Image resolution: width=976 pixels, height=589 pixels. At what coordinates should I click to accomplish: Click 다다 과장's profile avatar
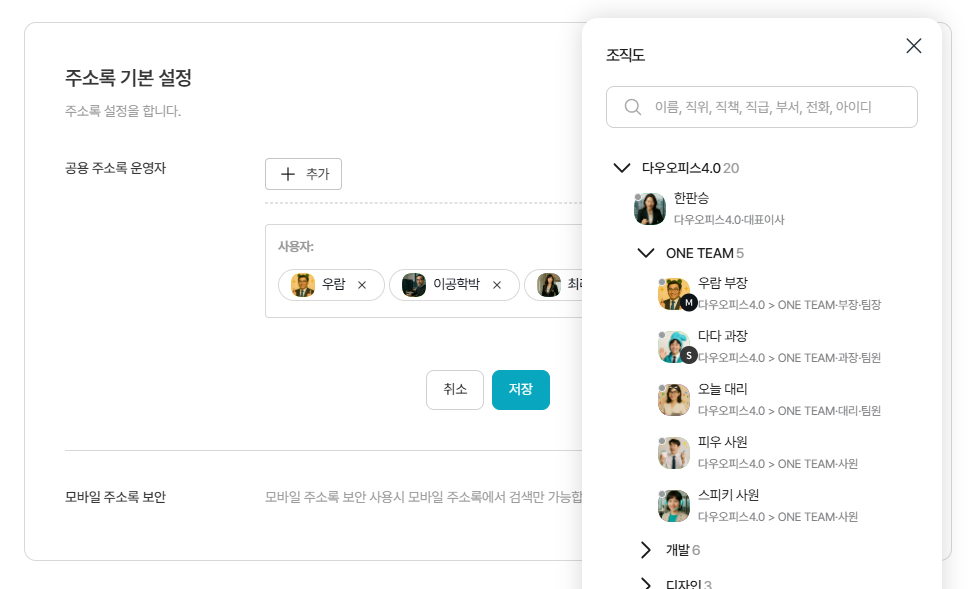[673, 346]
